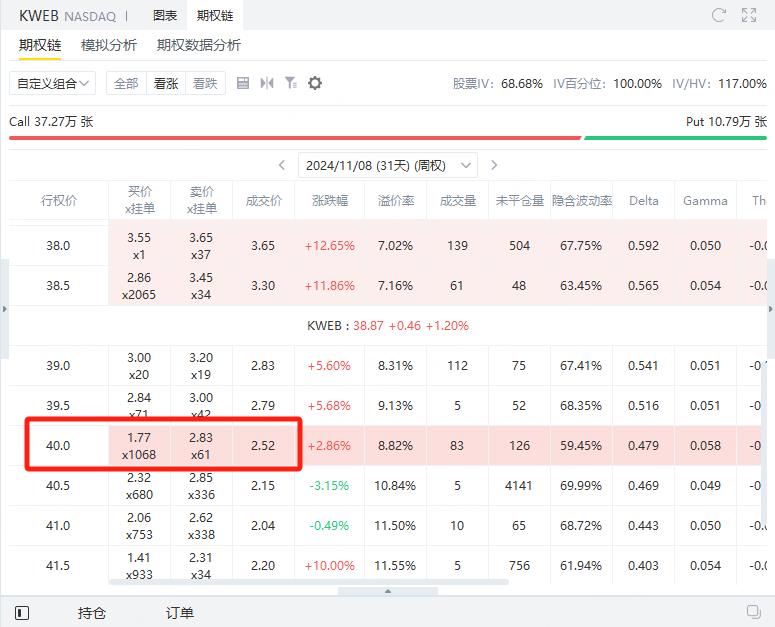
Task: Click bid price 2.86 x2065
Action: [139, 286]
